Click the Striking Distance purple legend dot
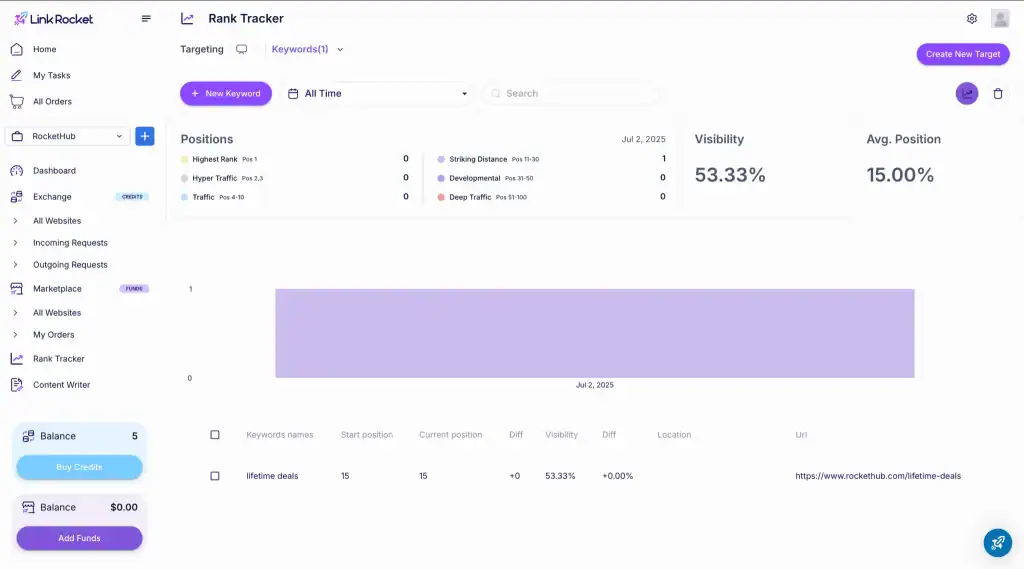1024x569 pixels. [x=441, y=159]
